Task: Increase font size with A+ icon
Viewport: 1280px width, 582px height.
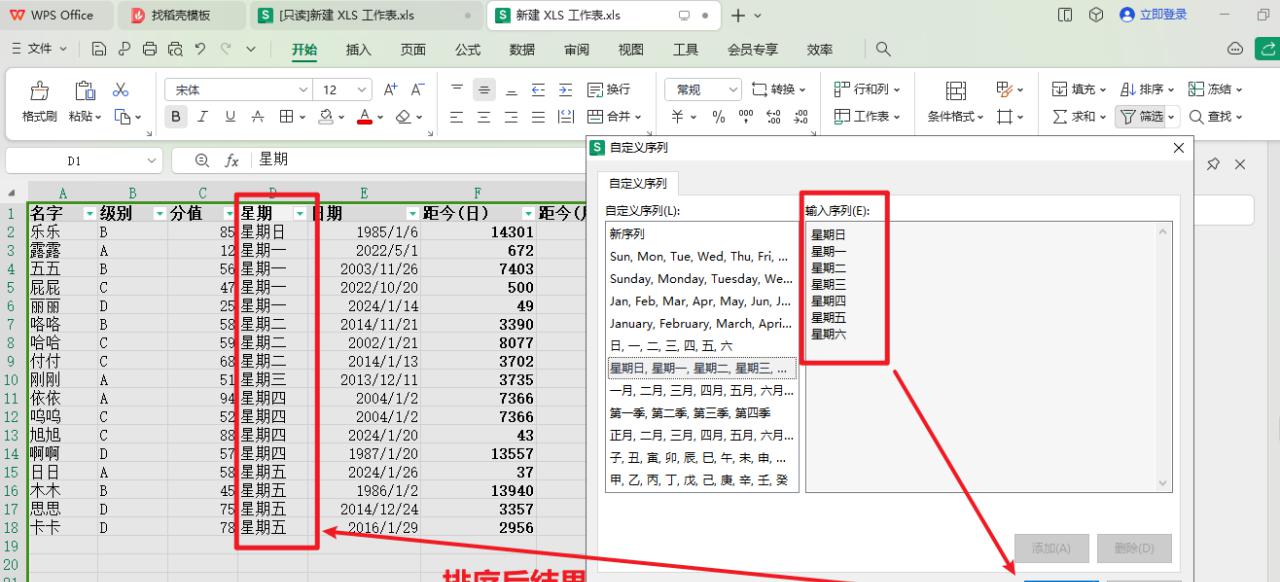Action: (x=391, y=90)
